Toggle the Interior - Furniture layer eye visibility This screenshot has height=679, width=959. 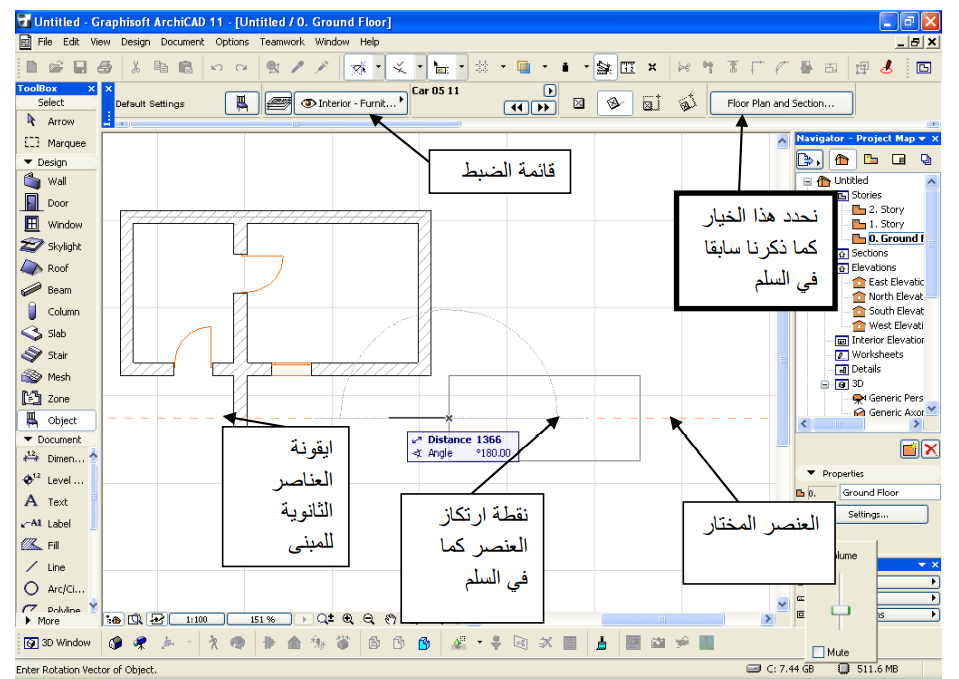310,102
